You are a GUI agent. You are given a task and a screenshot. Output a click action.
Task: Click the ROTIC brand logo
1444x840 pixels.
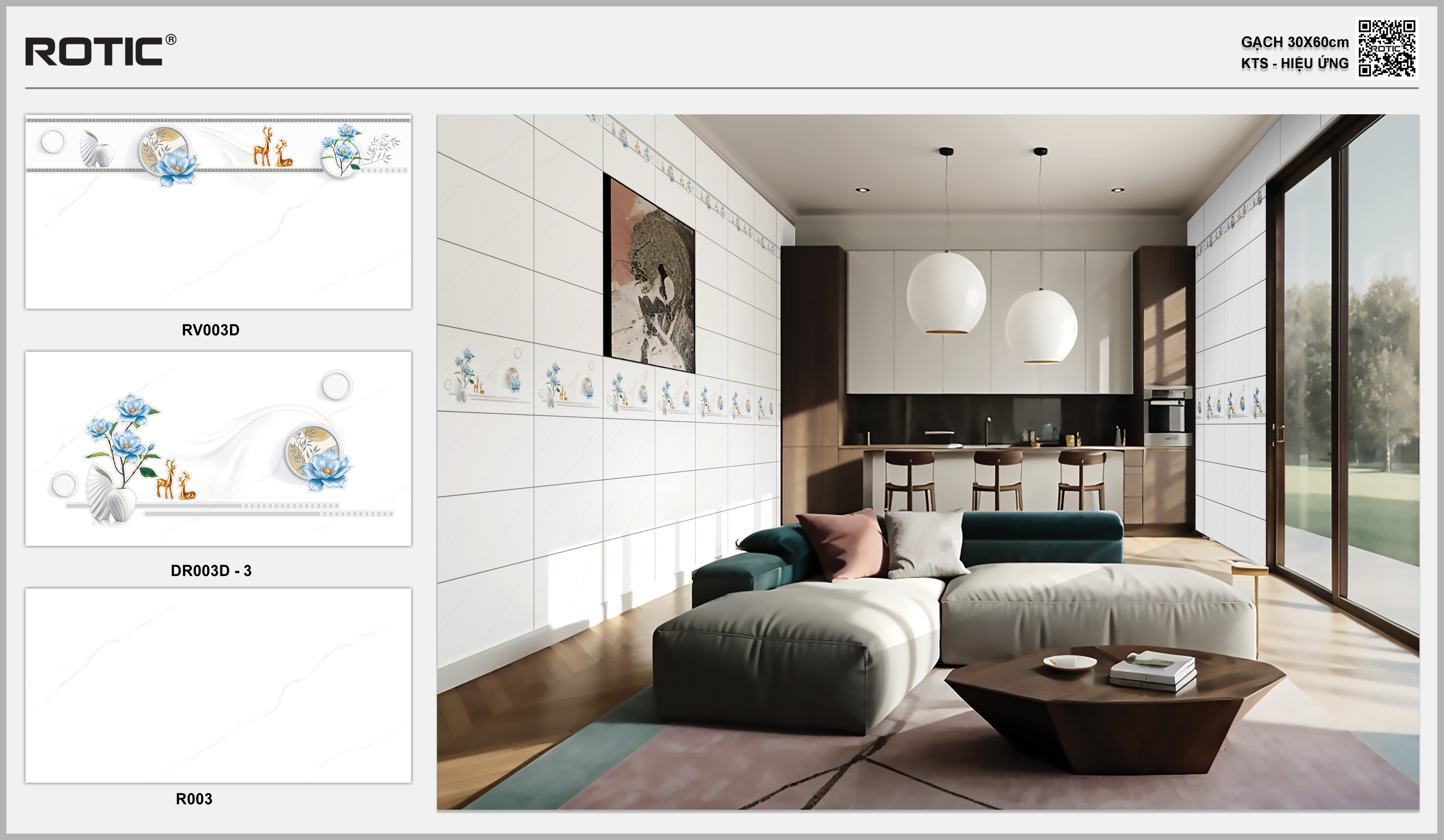[x=94, y=52]
